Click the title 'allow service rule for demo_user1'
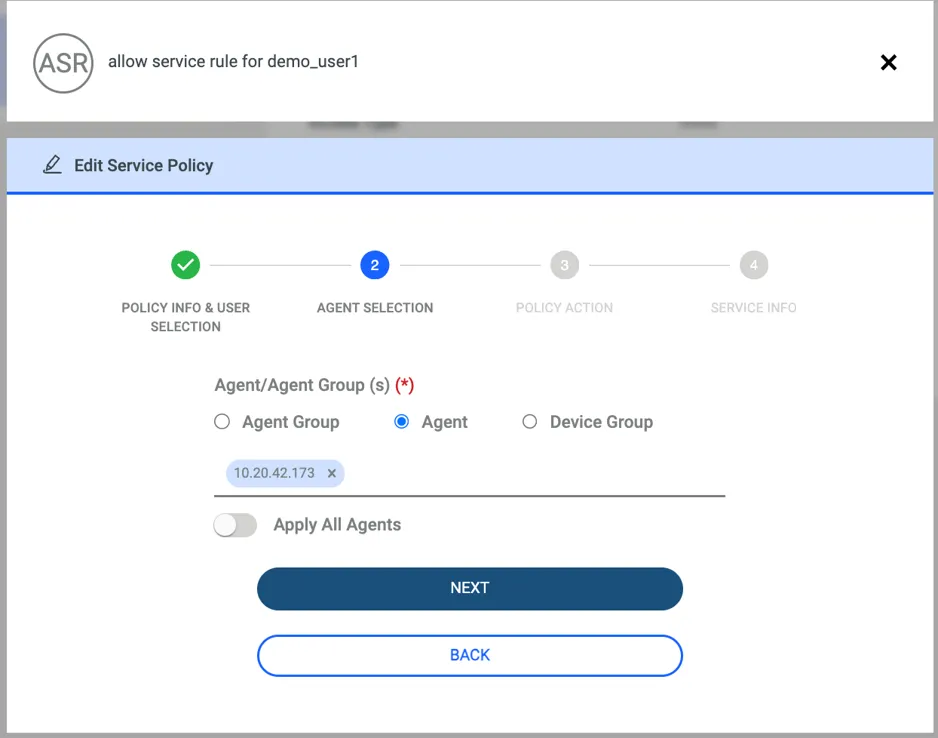Screen dimensions: 938x738 pyautogui.click(x=233, y=62)
